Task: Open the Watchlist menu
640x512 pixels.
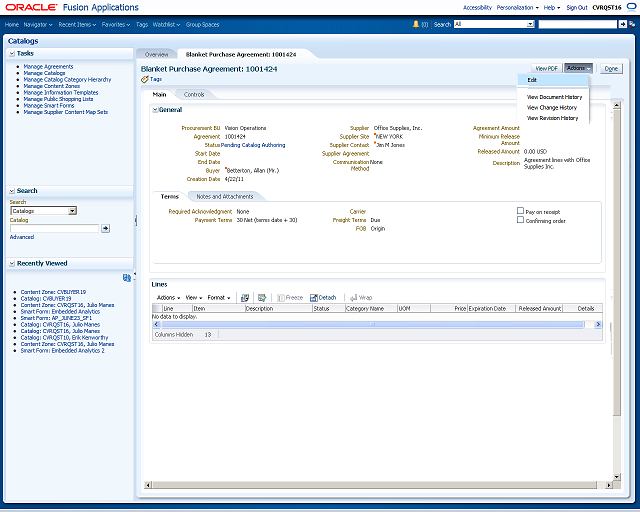Action: [166, 24]
